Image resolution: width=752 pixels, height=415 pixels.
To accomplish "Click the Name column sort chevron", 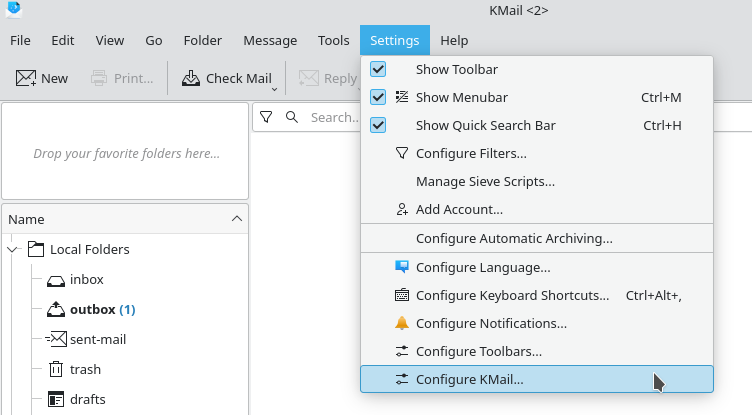I will [x=237, y=218].
